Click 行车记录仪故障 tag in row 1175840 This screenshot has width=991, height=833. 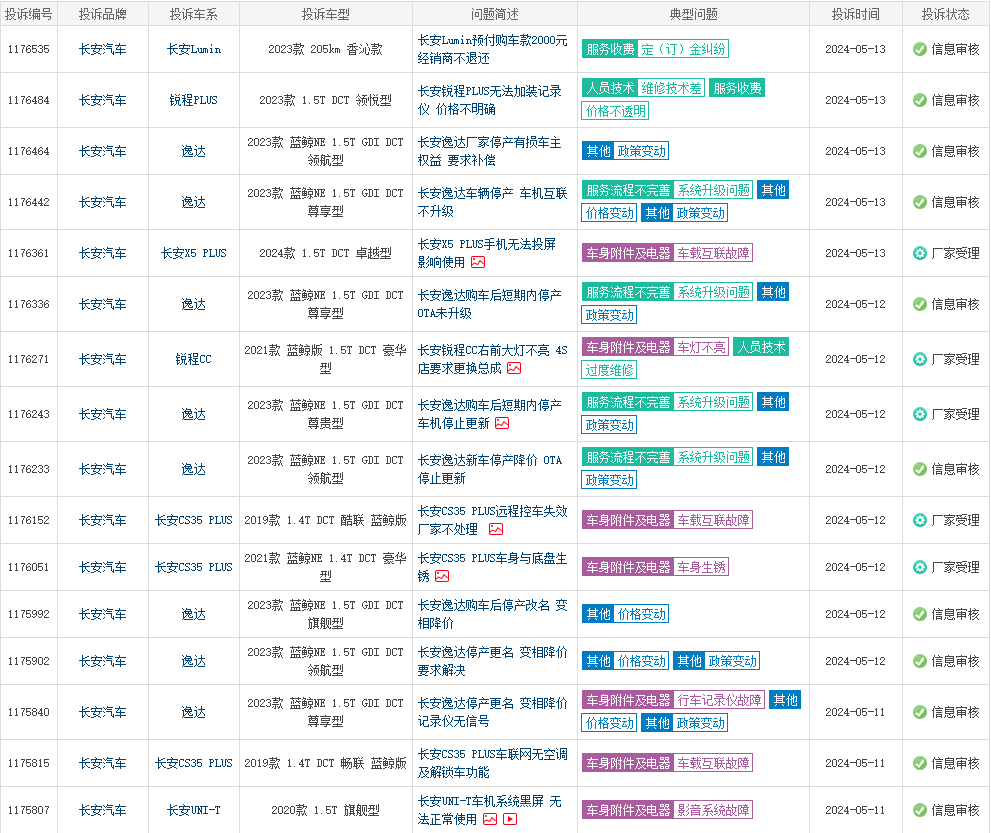coord(719,700)
